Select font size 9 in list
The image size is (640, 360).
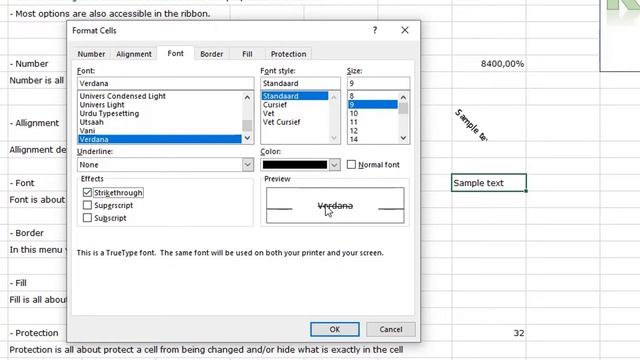[373, 104]
